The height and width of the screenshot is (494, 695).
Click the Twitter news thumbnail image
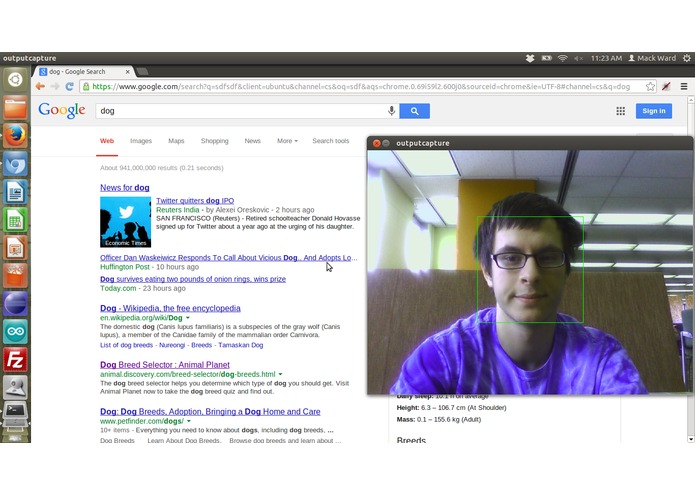coord(125,222)
